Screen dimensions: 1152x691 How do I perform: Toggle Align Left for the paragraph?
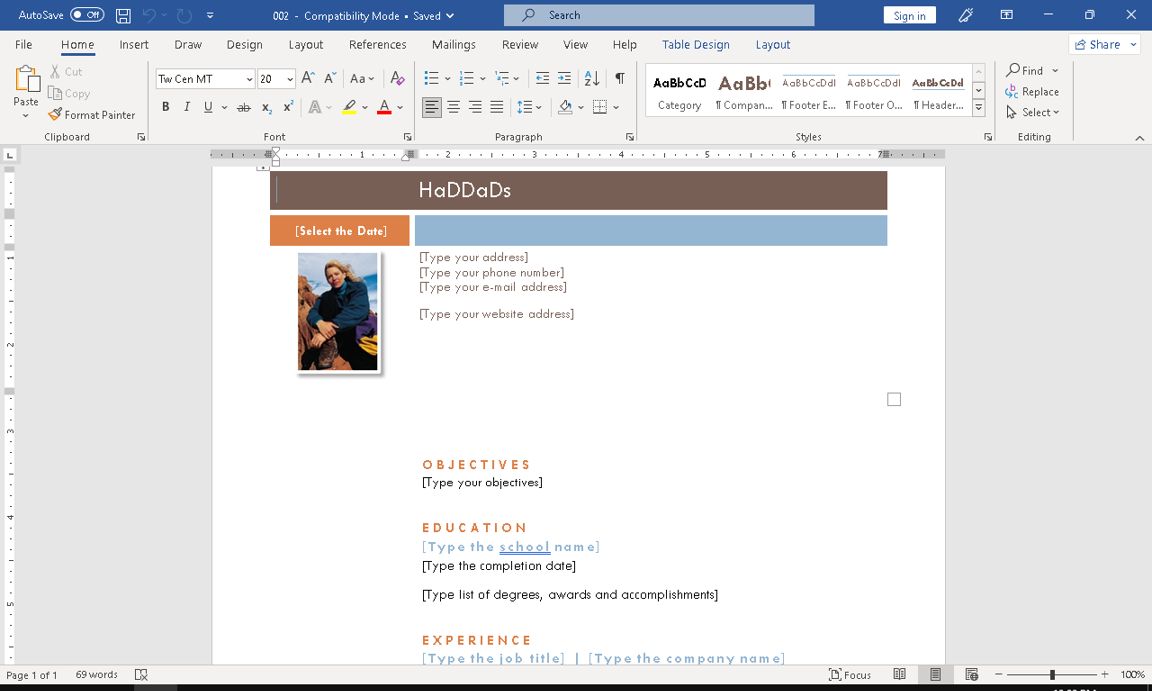tap(432, 107)
